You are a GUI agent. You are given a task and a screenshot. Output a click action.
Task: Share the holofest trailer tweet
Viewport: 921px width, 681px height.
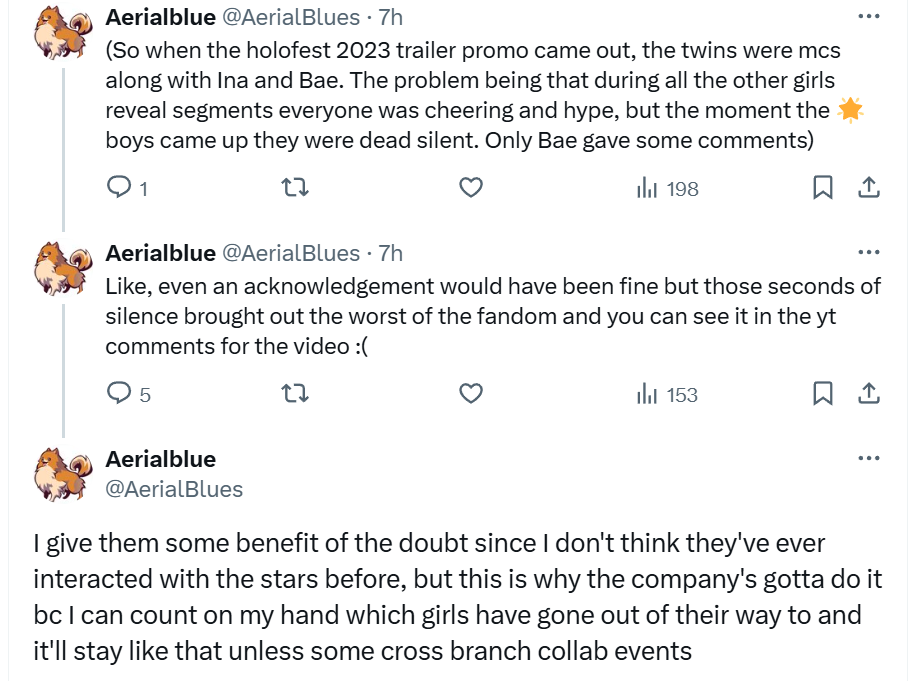click(869, 188)
